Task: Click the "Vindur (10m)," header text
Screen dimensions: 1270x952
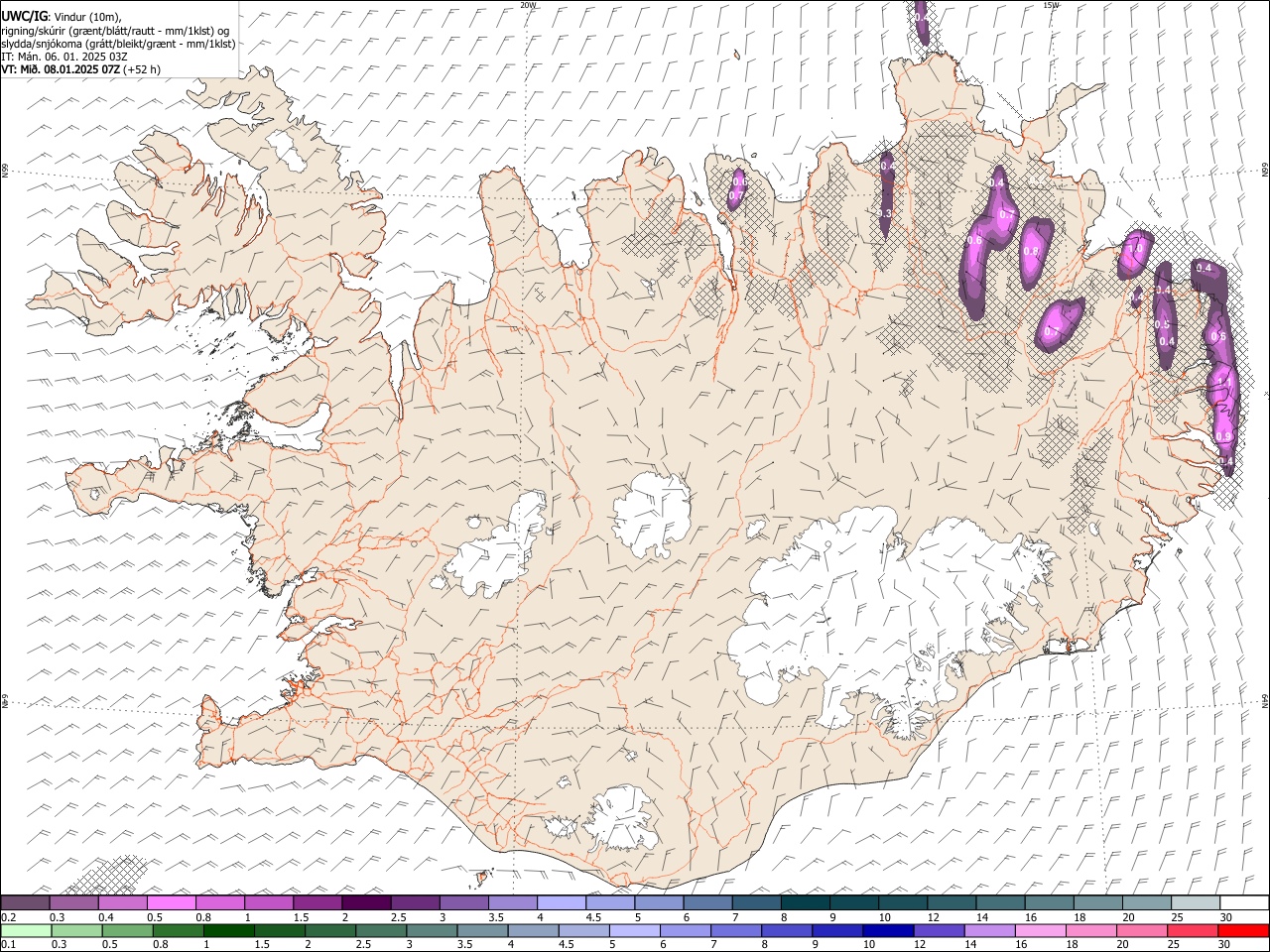Action: (85, 18)
